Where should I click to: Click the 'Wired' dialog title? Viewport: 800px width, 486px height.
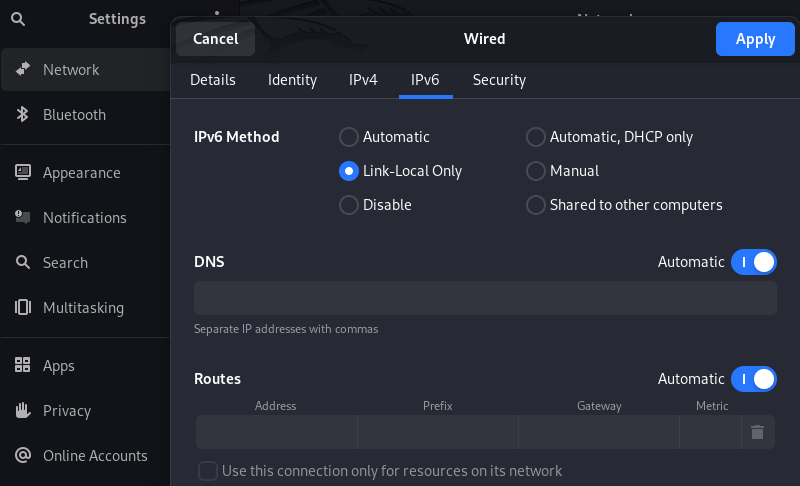(484, 39)
